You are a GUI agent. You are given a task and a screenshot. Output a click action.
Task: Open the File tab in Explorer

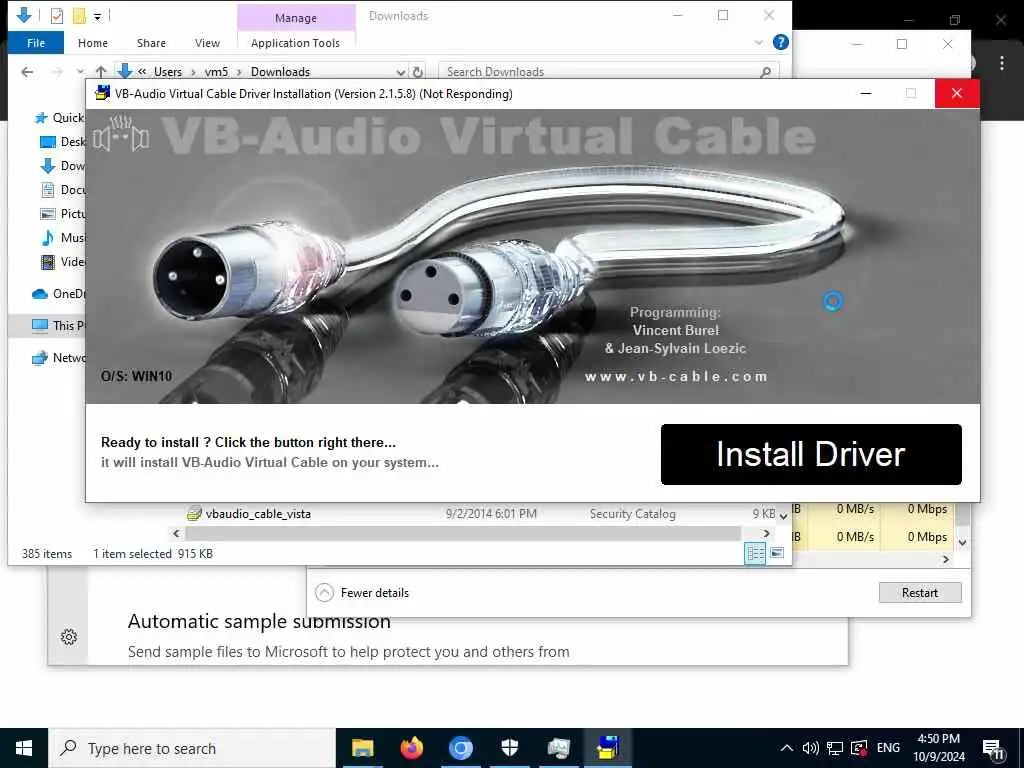(36, 43)
